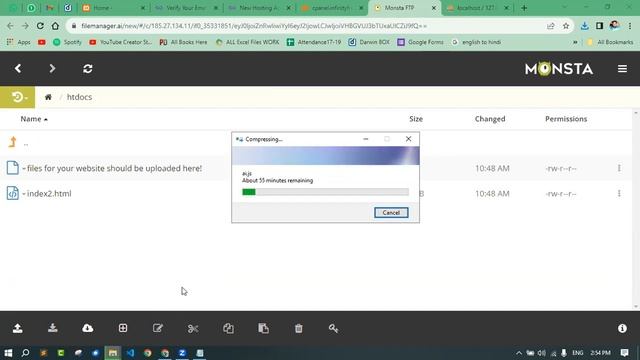Click the paste toolbar icon

click(x=263, y=328)
